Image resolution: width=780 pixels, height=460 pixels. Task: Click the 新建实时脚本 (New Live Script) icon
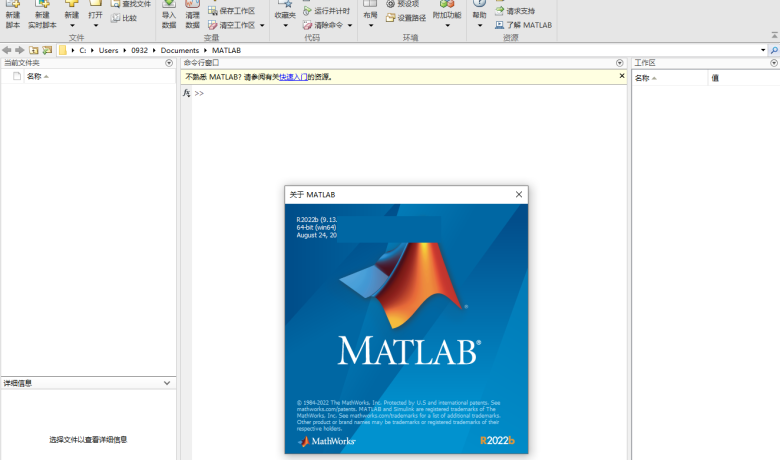(42, 4)
